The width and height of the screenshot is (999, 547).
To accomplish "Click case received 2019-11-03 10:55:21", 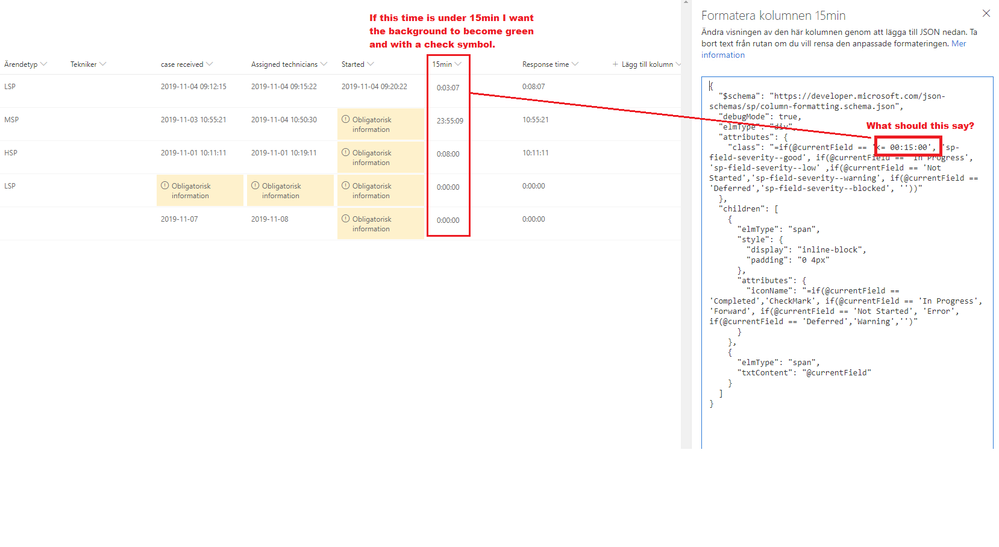I will [193, 120].
